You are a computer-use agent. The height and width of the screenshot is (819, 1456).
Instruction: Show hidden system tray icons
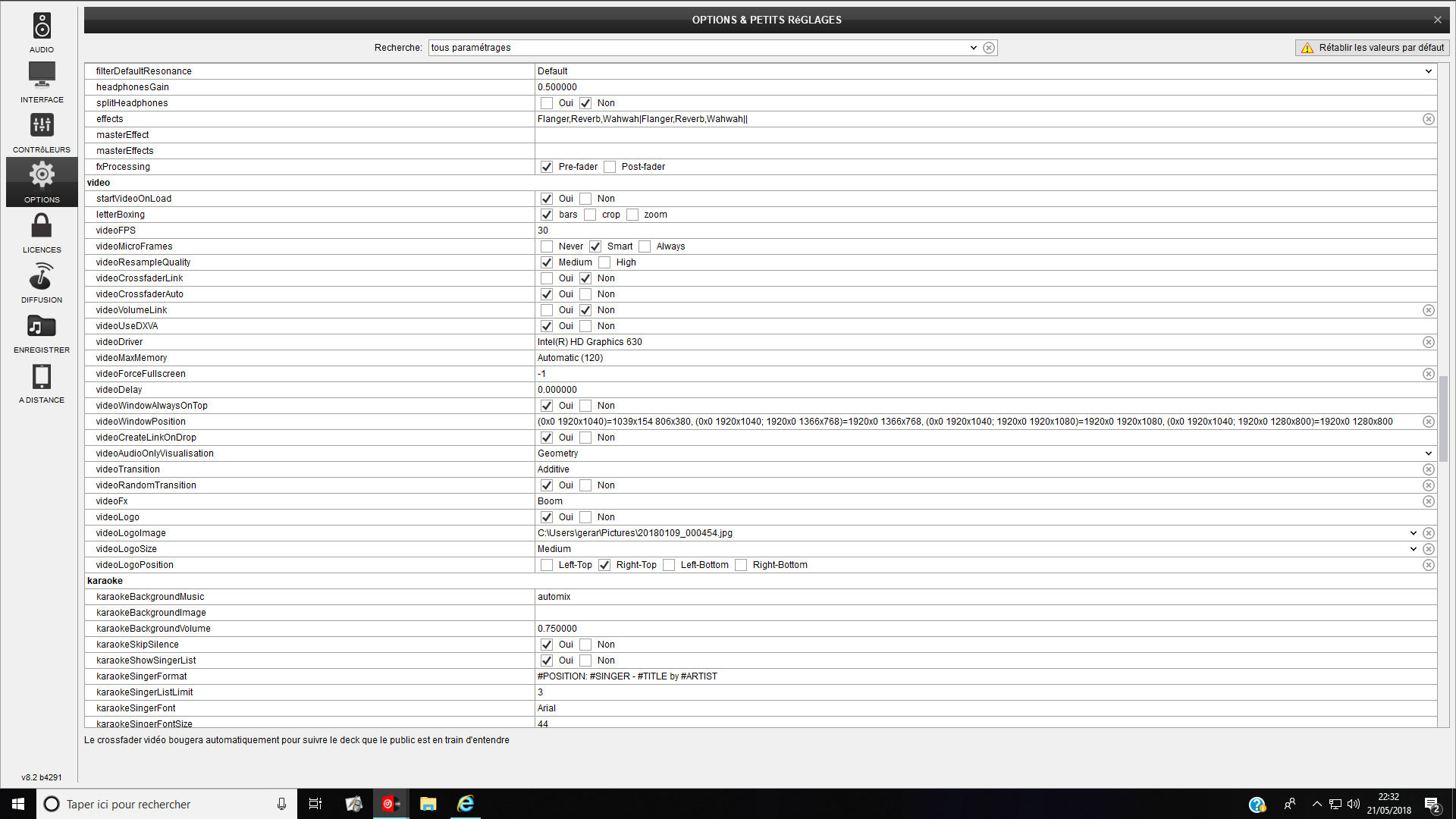(1316, 804)
